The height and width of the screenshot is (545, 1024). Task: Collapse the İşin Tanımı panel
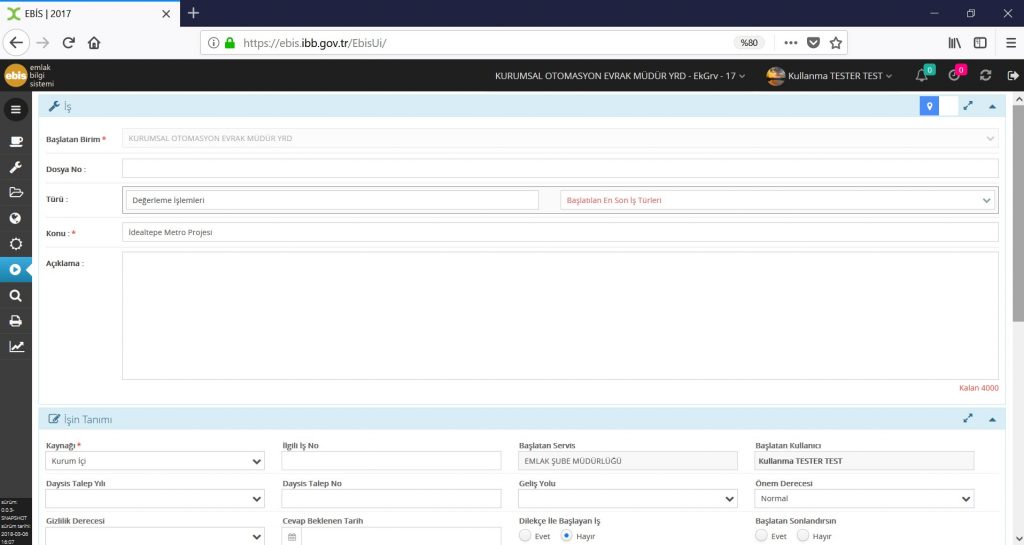click(x=992, y=418)
